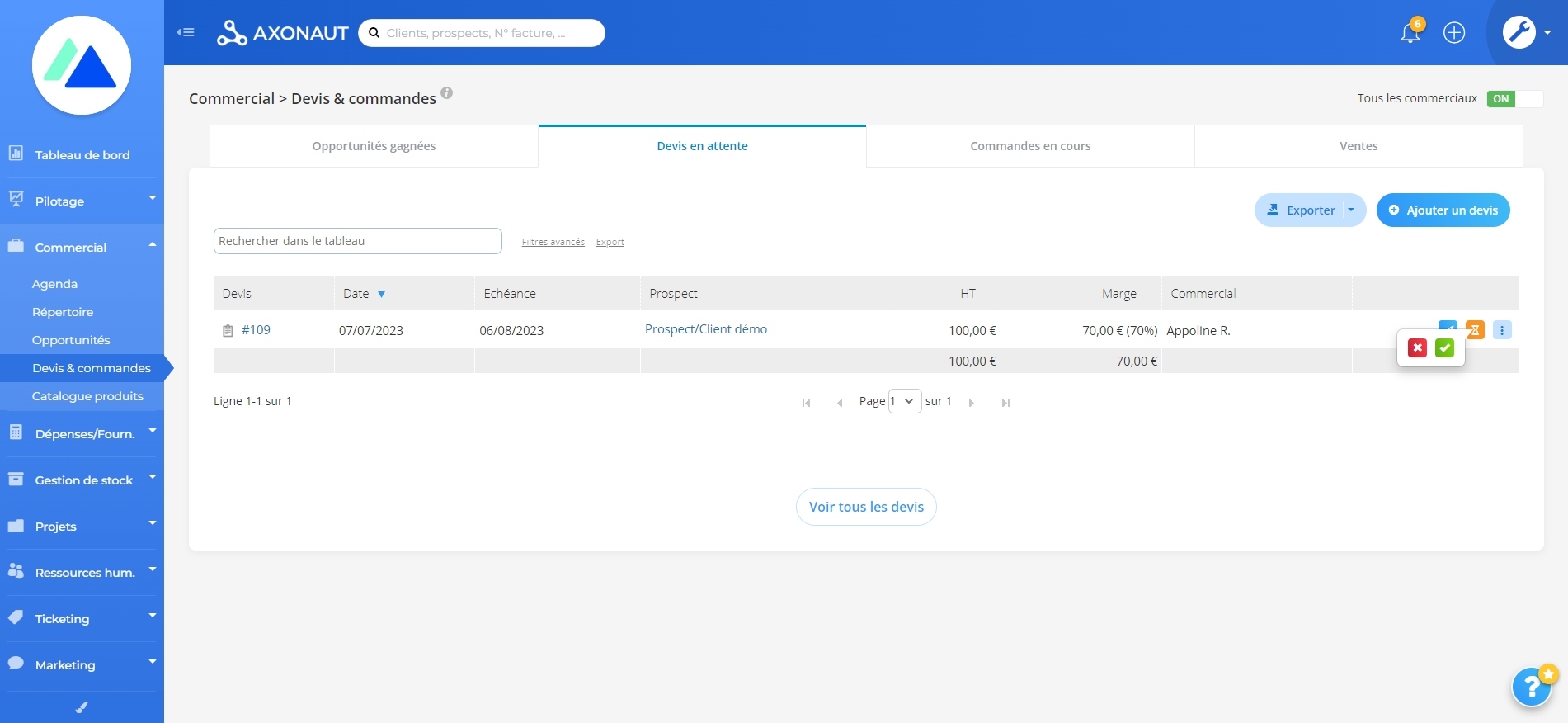Expand the Pilotage sidebar menu
Viewport: 1568px width, 723px height.
82,201
